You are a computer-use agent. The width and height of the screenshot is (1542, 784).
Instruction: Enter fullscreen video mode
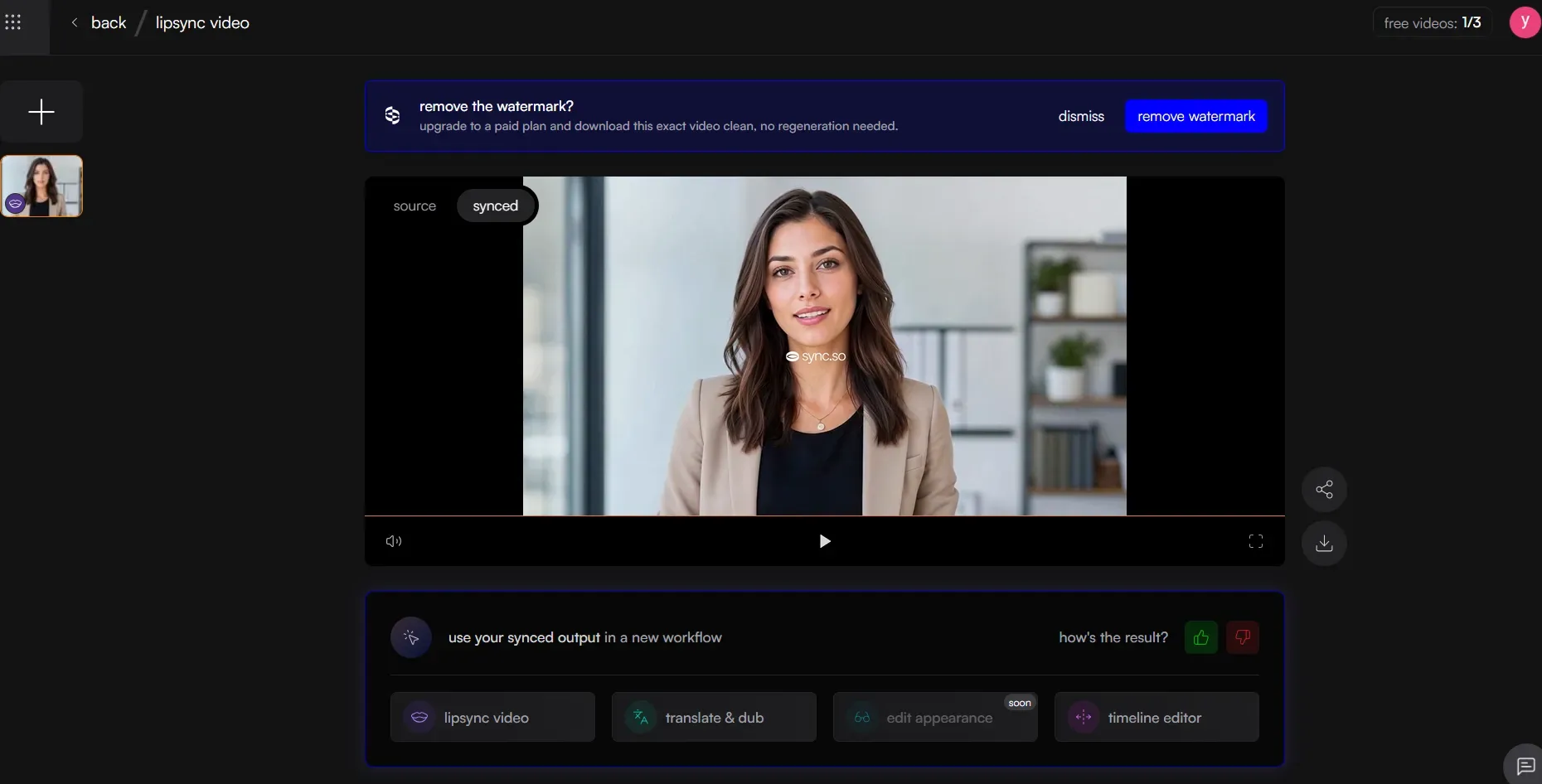coord(1256,541)
